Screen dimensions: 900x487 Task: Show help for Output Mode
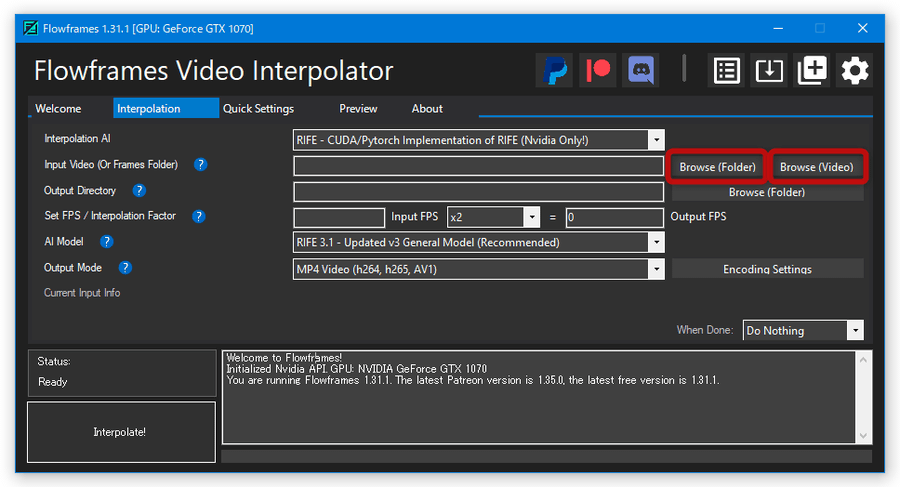pyautogui.click(x=125, y=267)
